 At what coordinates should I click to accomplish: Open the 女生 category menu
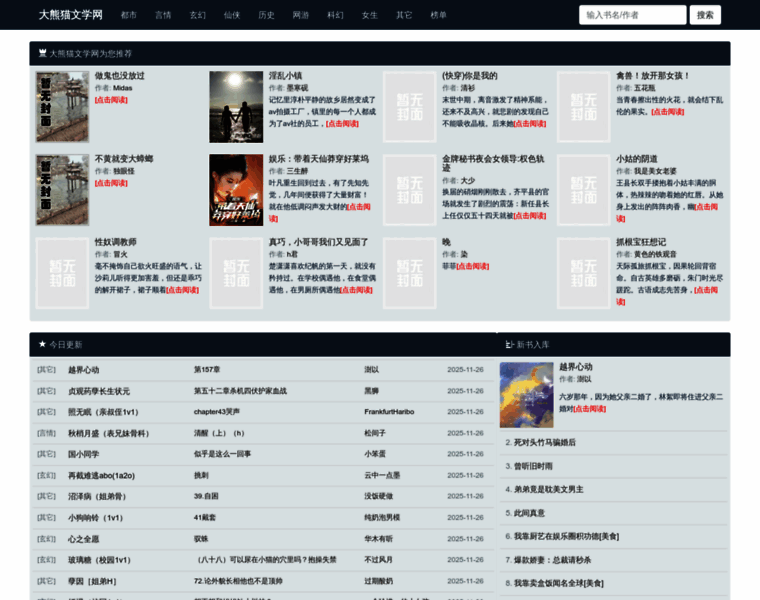[370, 15]
